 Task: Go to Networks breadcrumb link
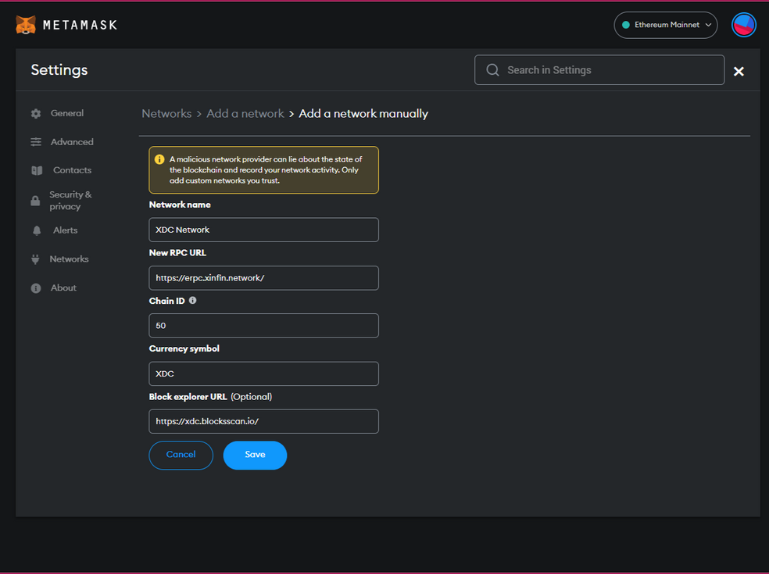coord(166,114)
